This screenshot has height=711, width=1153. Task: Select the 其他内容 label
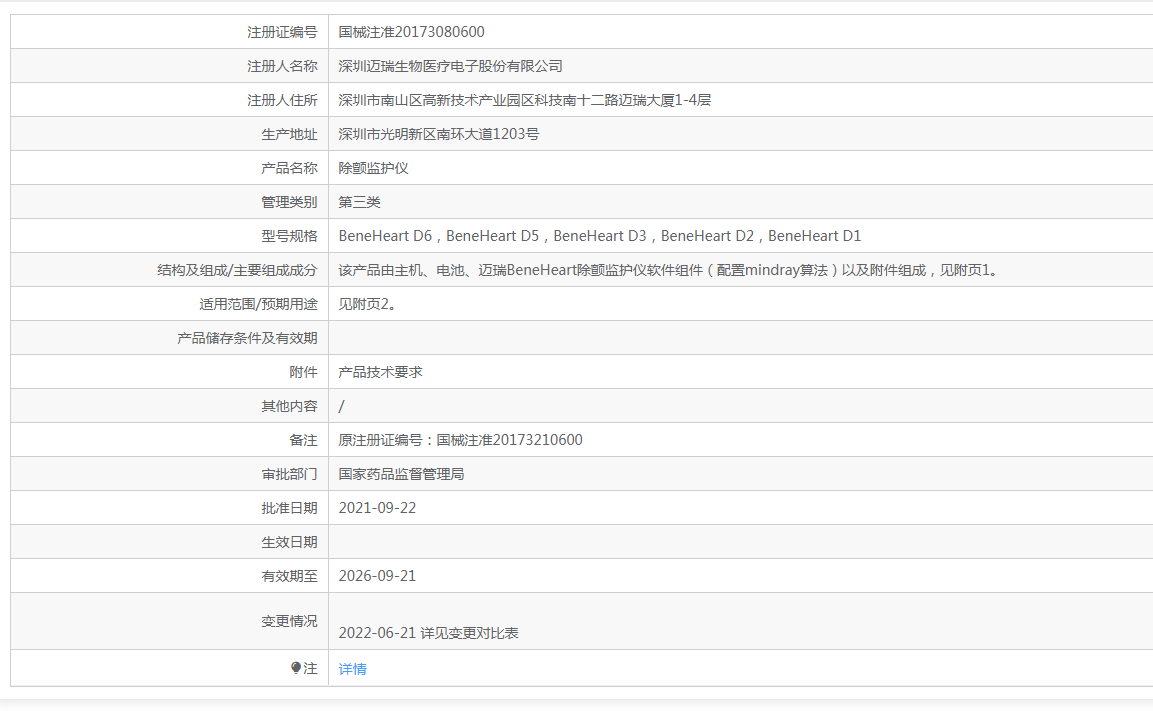click(289, 406)
